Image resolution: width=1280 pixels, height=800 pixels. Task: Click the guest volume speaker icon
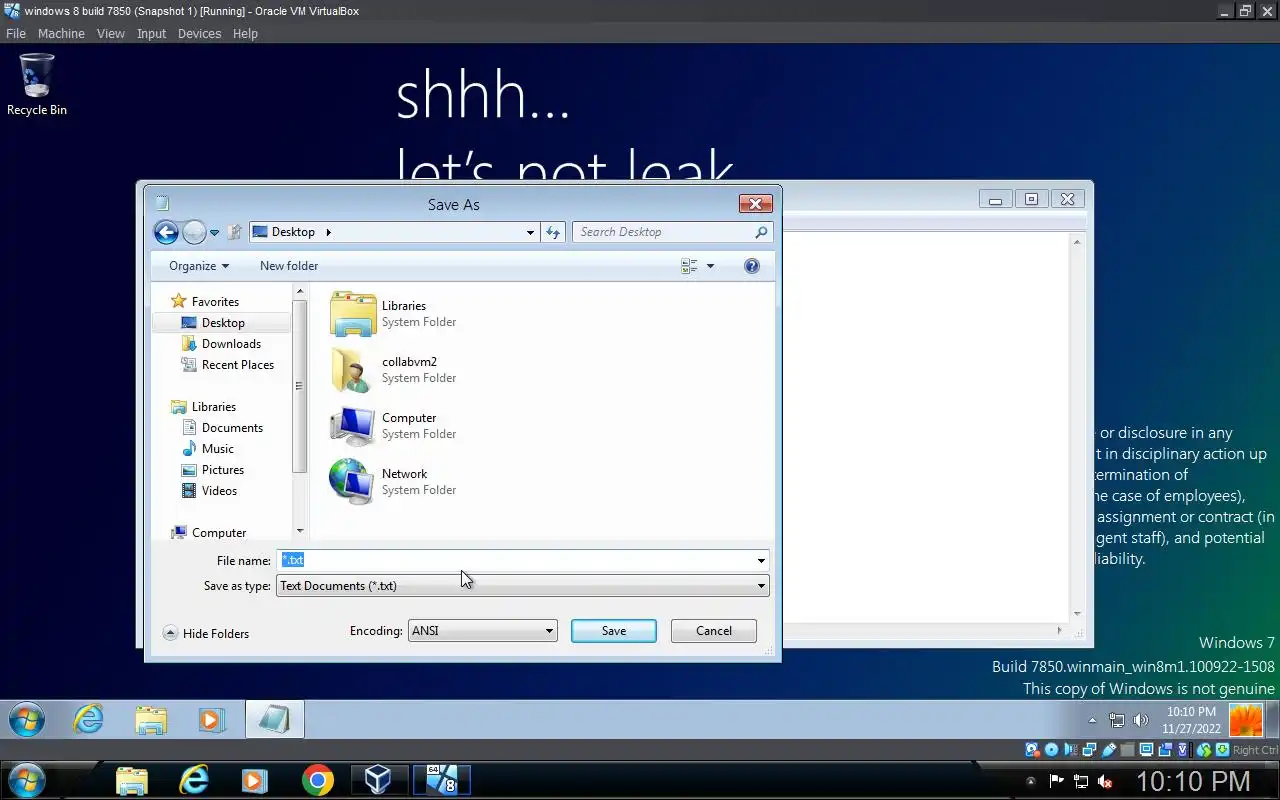[1141, 720]
